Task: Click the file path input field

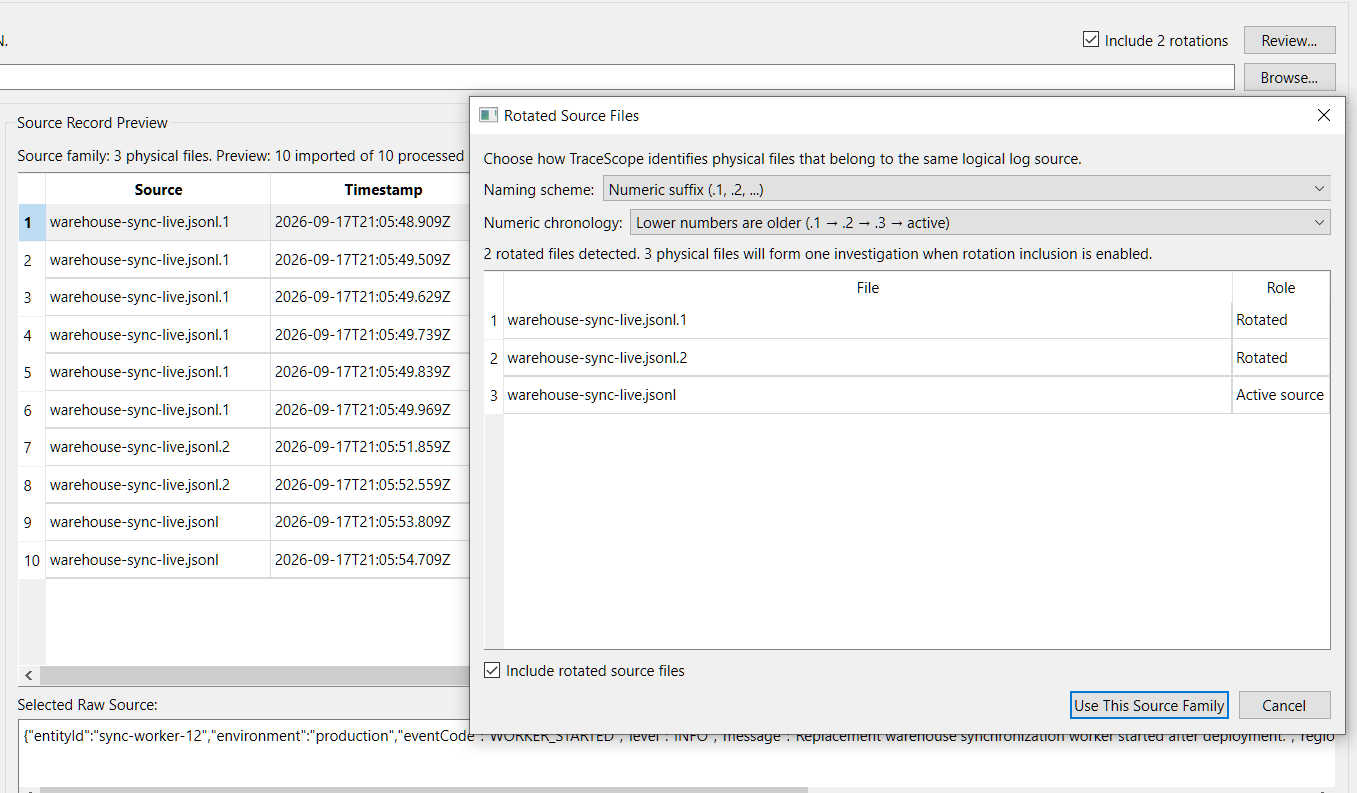Action: tap(617, 77)
